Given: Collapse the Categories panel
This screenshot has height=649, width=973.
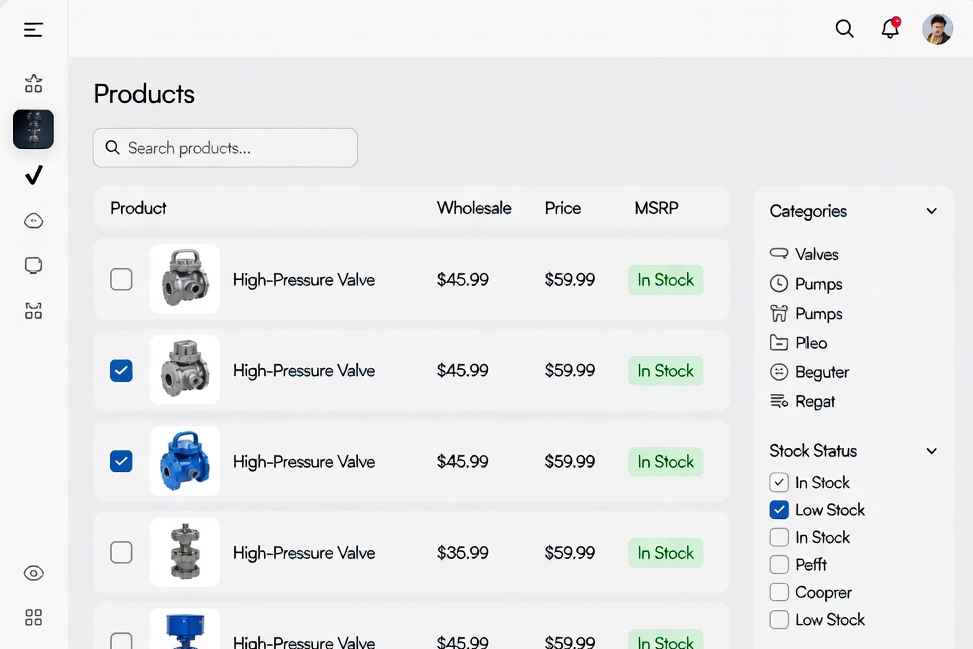Looking at the screenshot, I should [932, 211].
